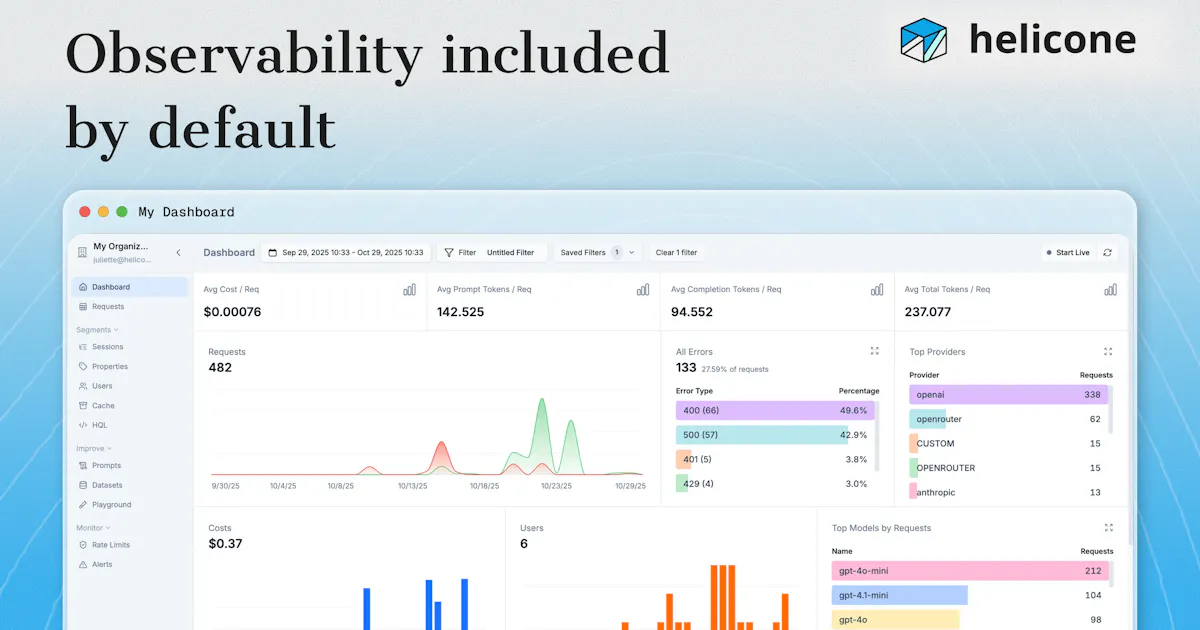1200x630 pixels.
Task: Click the refresh icon
Action: 1108,253
